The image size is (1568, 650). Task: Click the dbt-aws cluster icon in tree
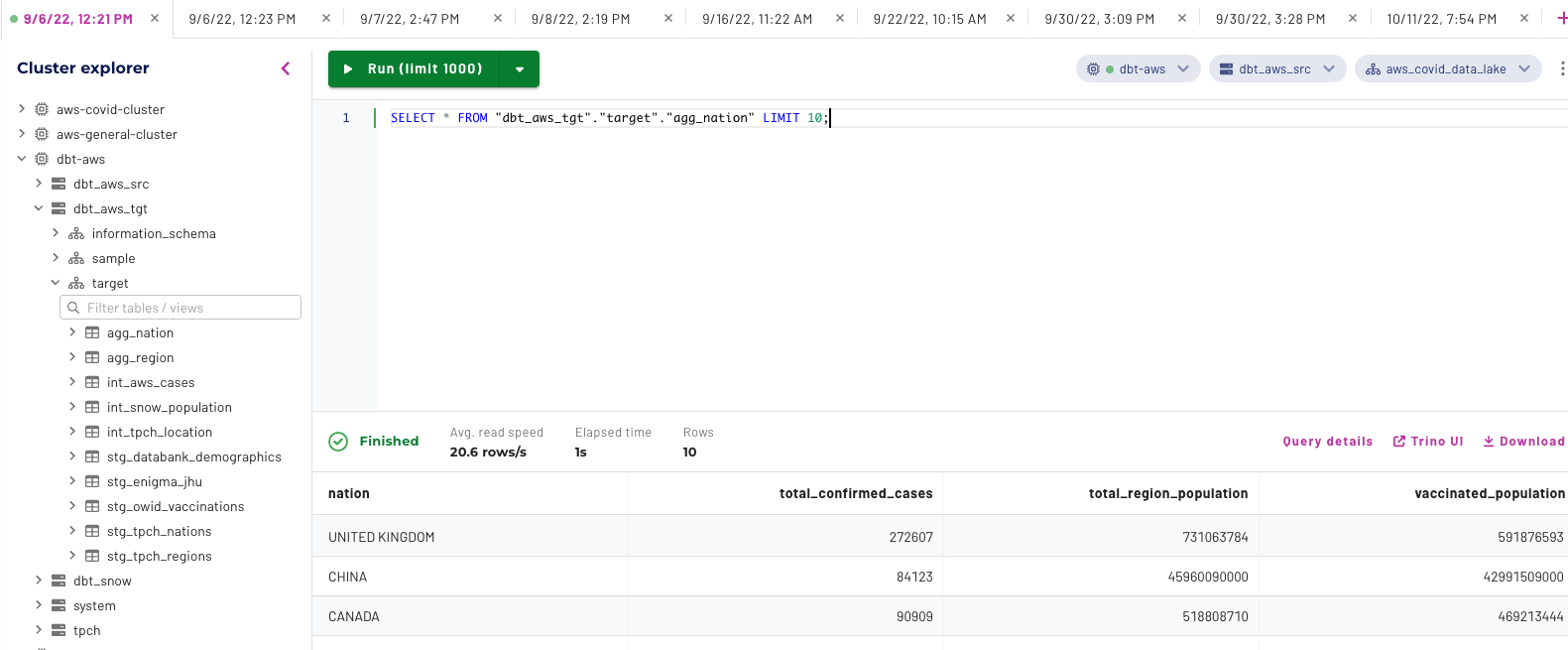[x=42, y=159]
